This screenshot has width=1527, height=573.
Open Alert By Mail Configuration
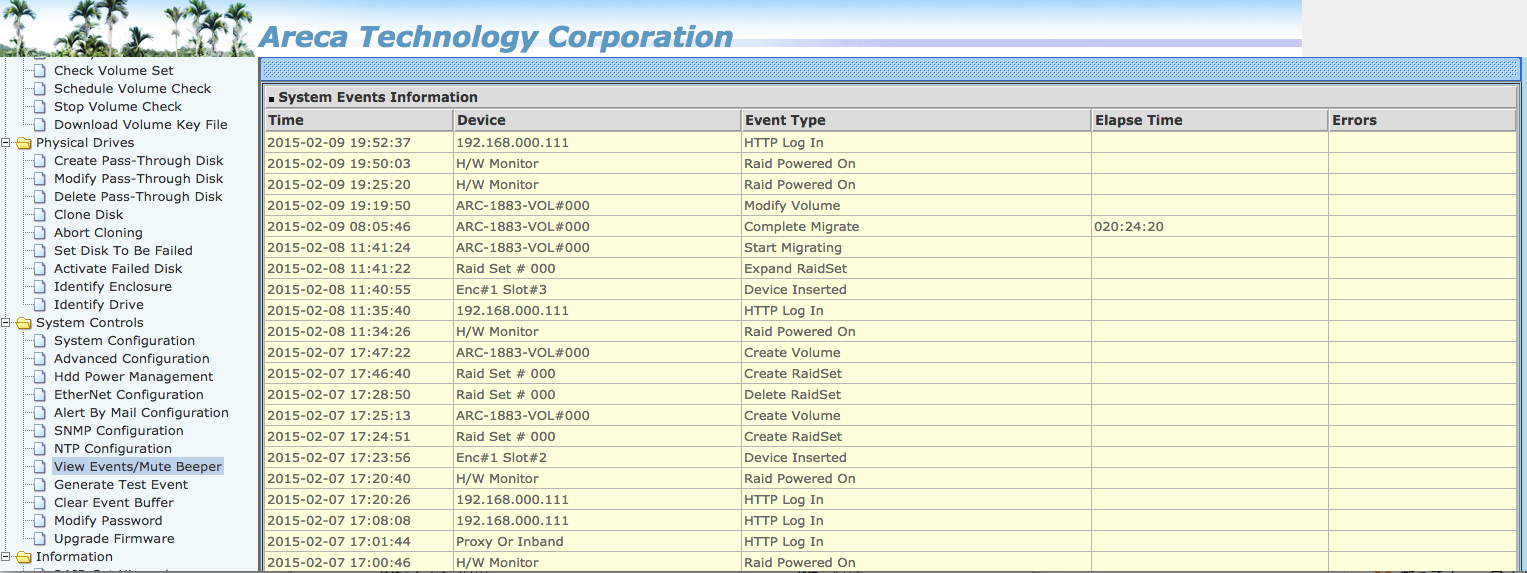(141, 413)
